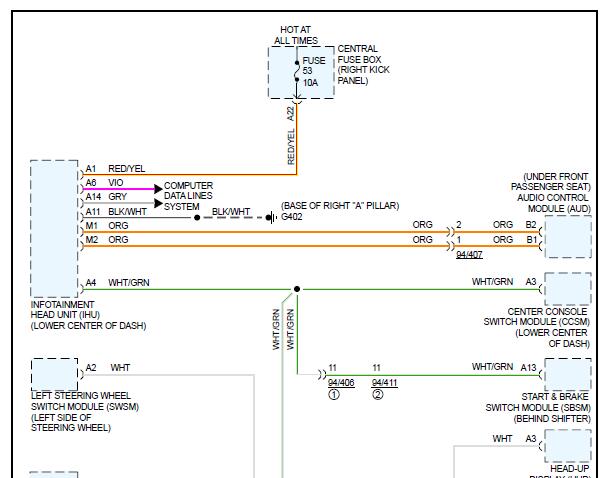Select the Start & Brake Switch Module box

click(x=568, y=374)
